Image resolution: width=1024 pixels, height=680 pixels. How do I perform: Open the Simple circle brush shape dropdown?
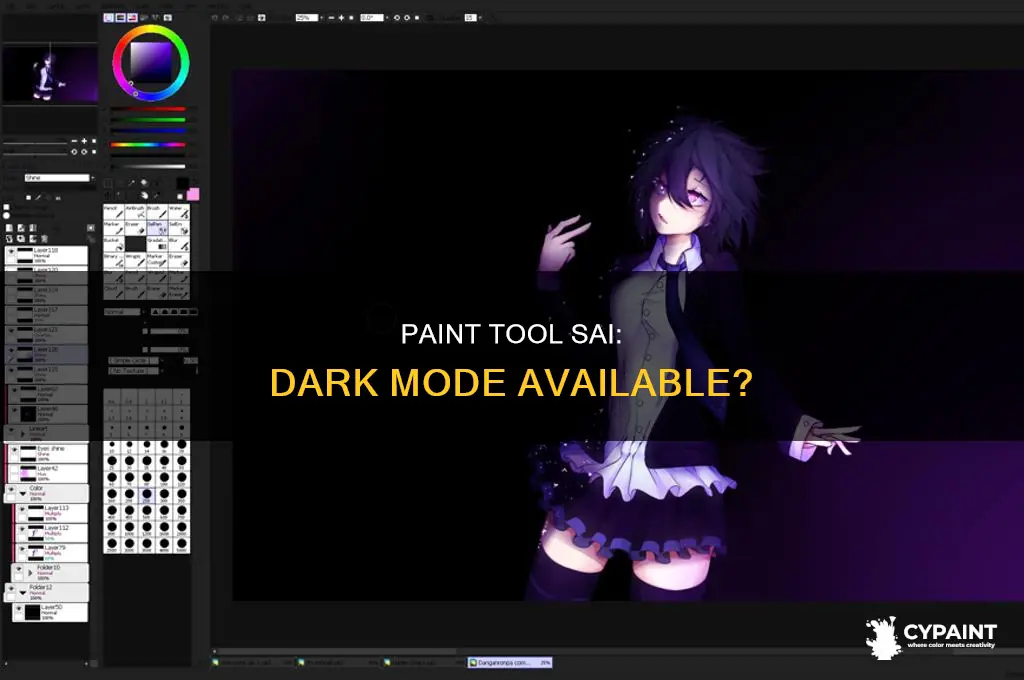click(135, 361)
